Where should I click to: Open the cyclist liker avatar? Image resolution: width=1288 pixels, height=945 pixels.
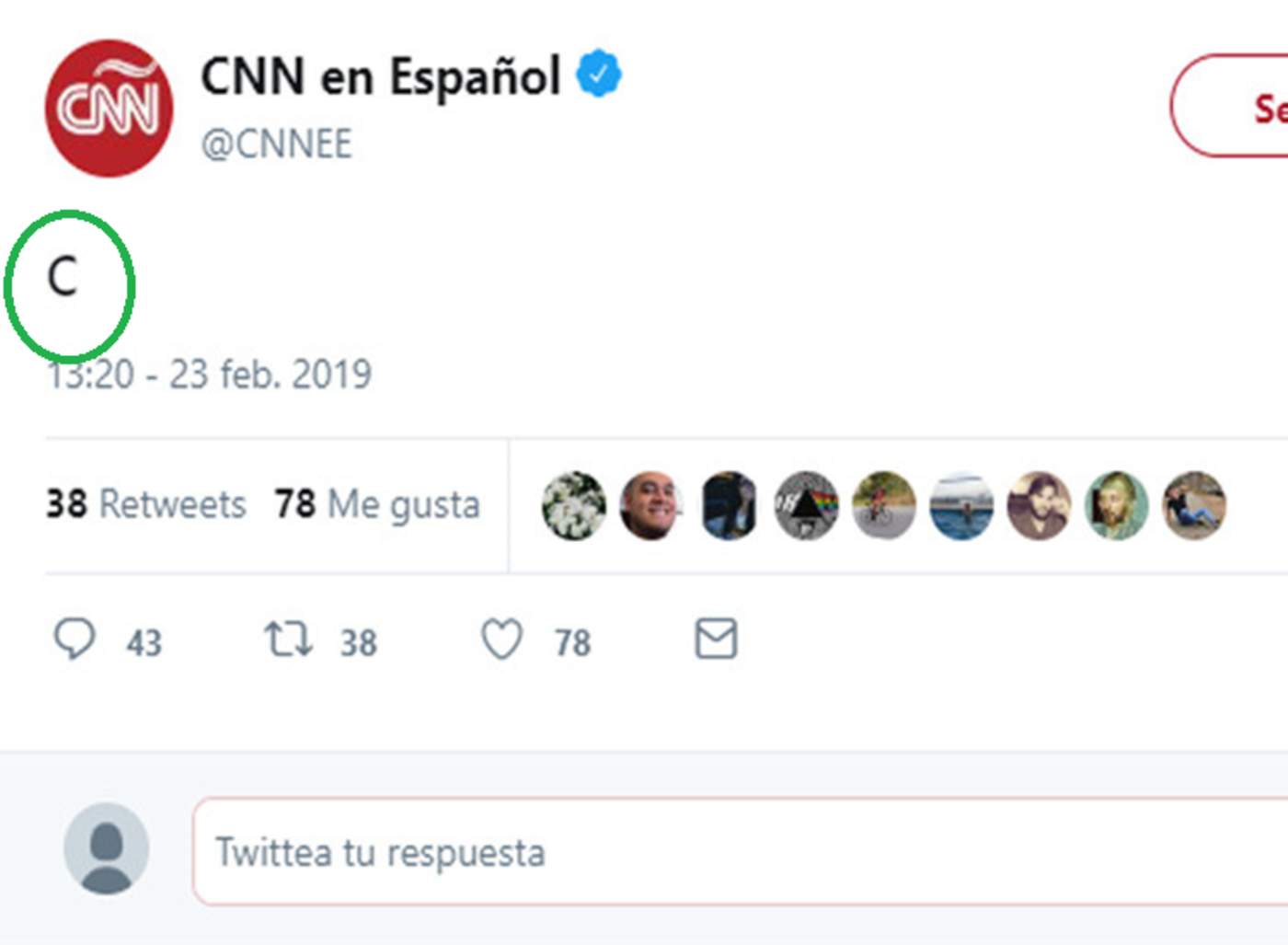(x=883, y=505)
